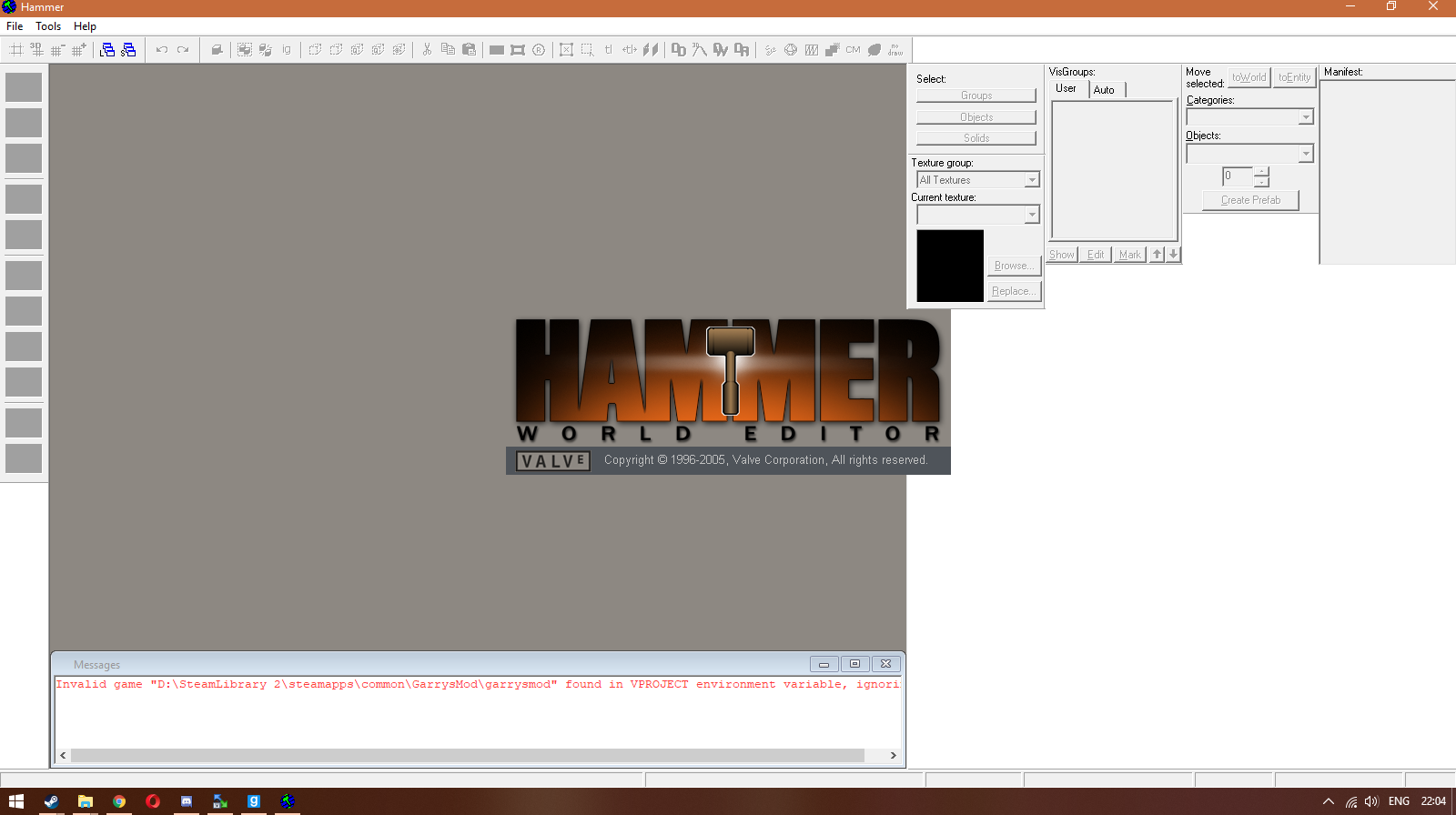The height and width of the screenshot is (815, 1456).
Task: Open the Help menu
Action: tap(85, 26)
